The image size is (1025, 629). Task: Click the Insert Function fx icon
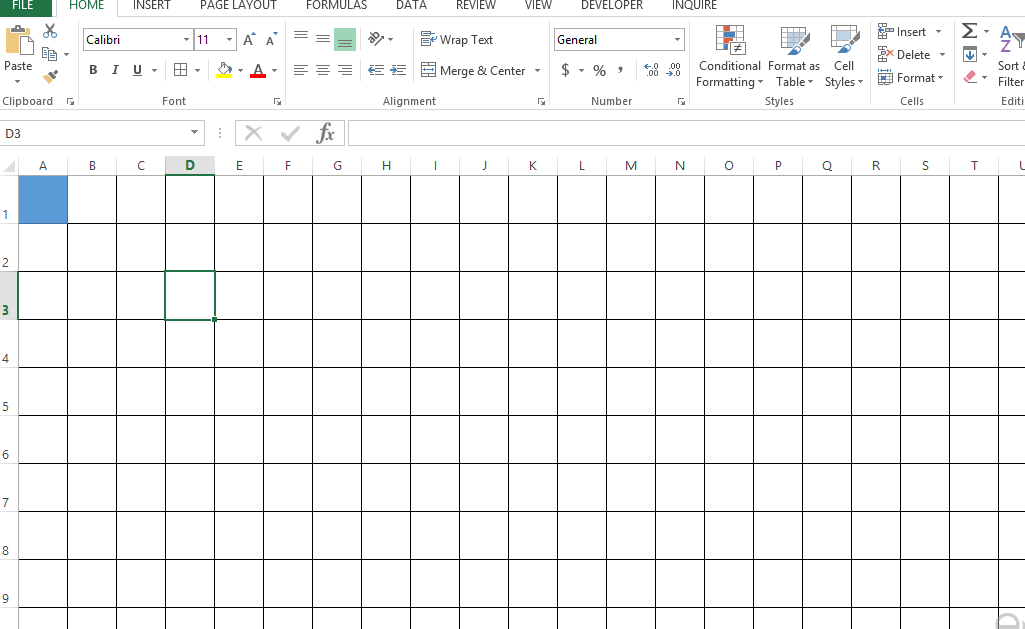click(325, 133)
